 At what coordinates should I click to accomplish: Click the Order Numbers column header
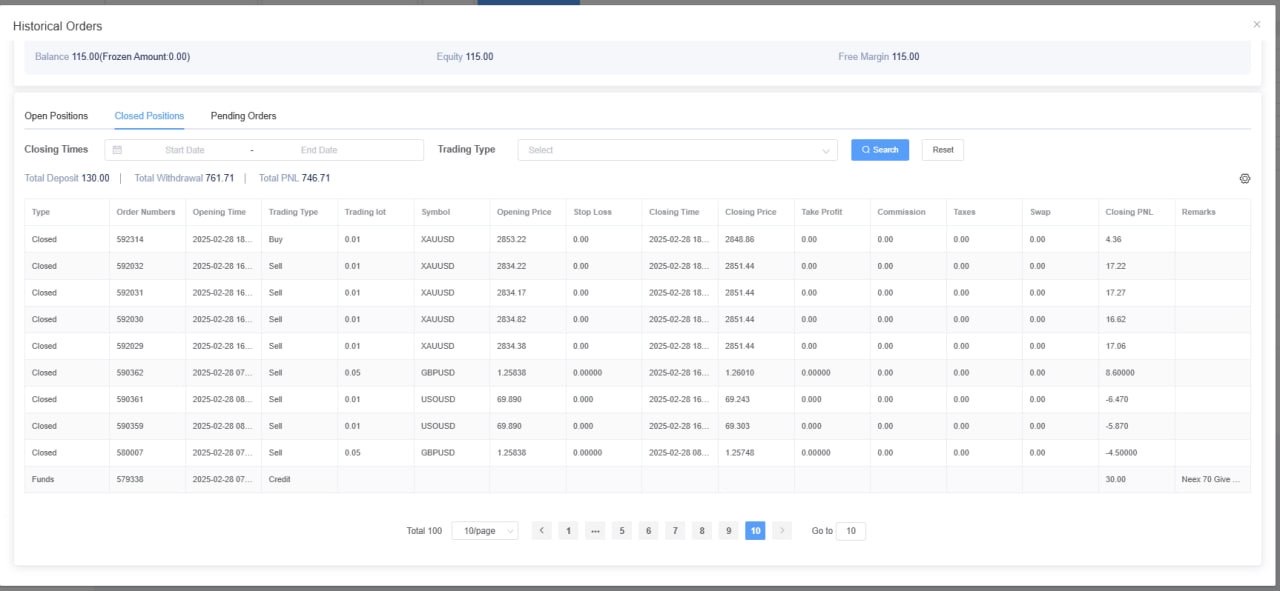point(146,212)
